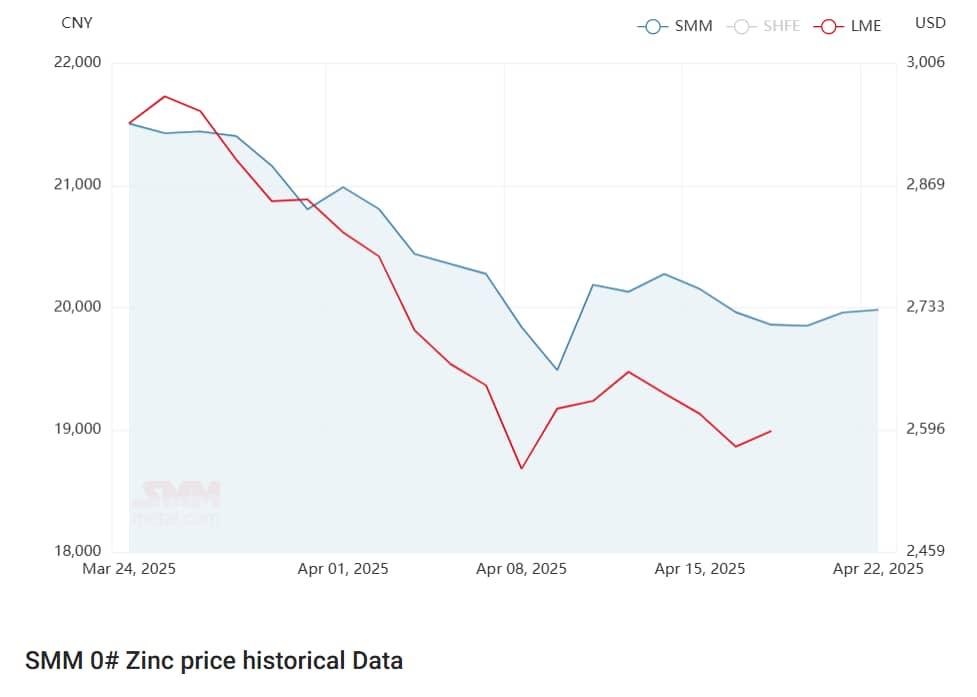Select the Apr 08, 2025 axis label
Viewport: 977px width, 697px height.
(521, 569)
